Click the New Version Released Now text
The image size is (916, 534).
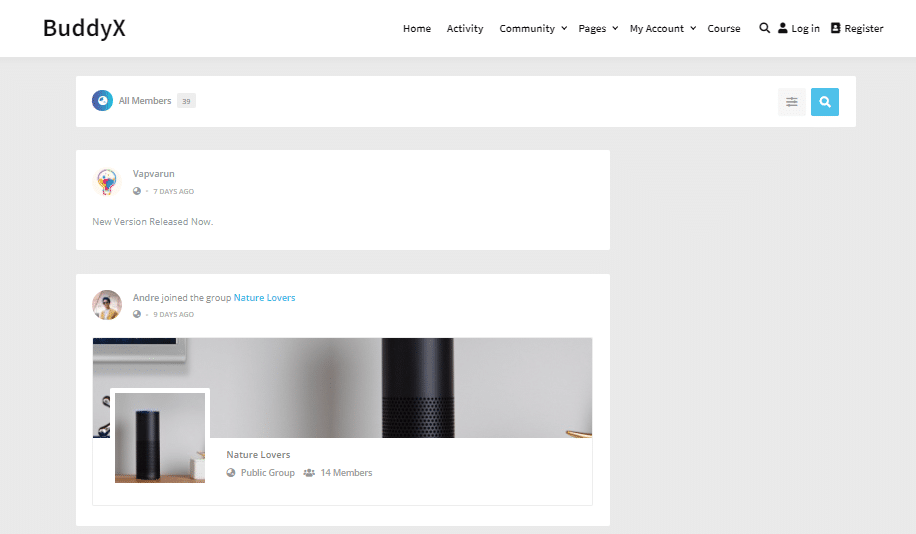pos(152,221)
